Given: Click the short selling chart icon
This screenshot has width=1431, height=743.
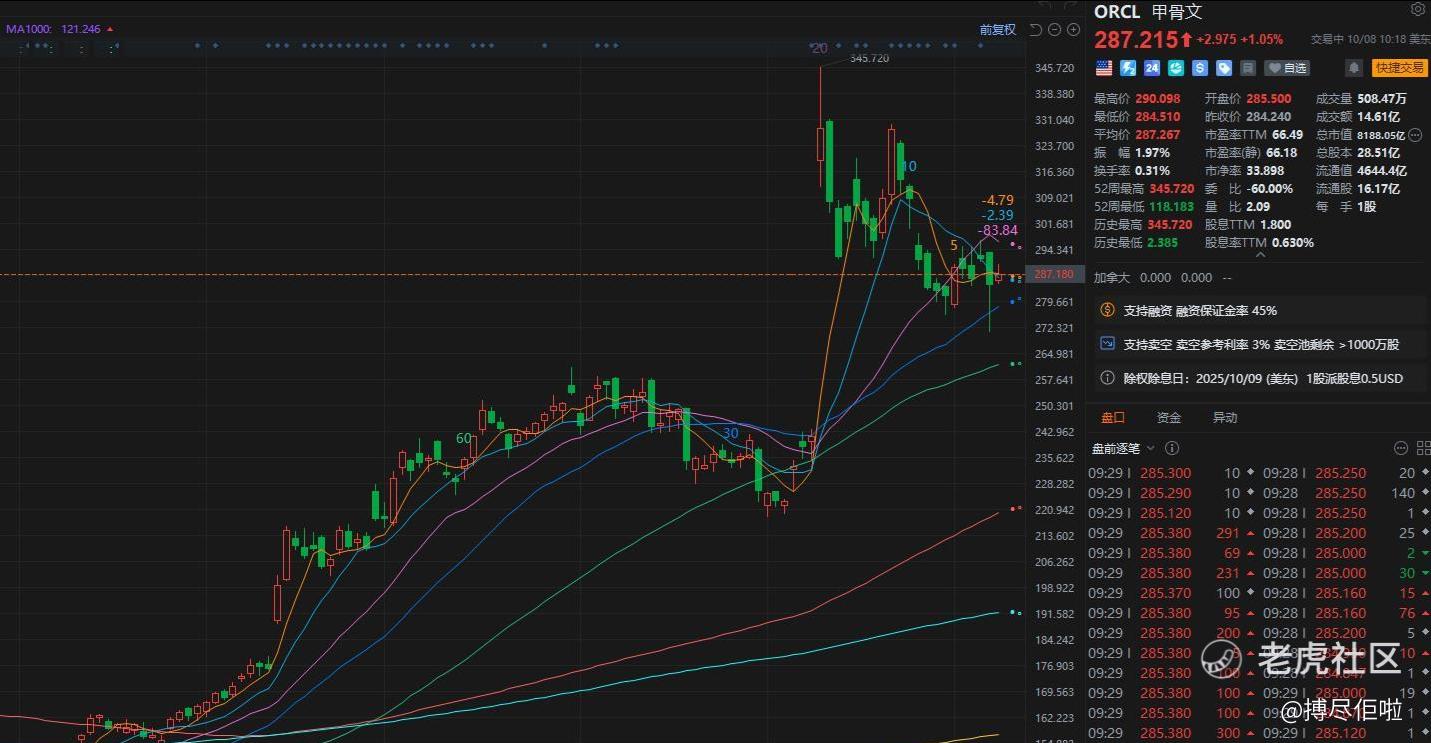Looking at the screenshot, I should [1107, 344].
